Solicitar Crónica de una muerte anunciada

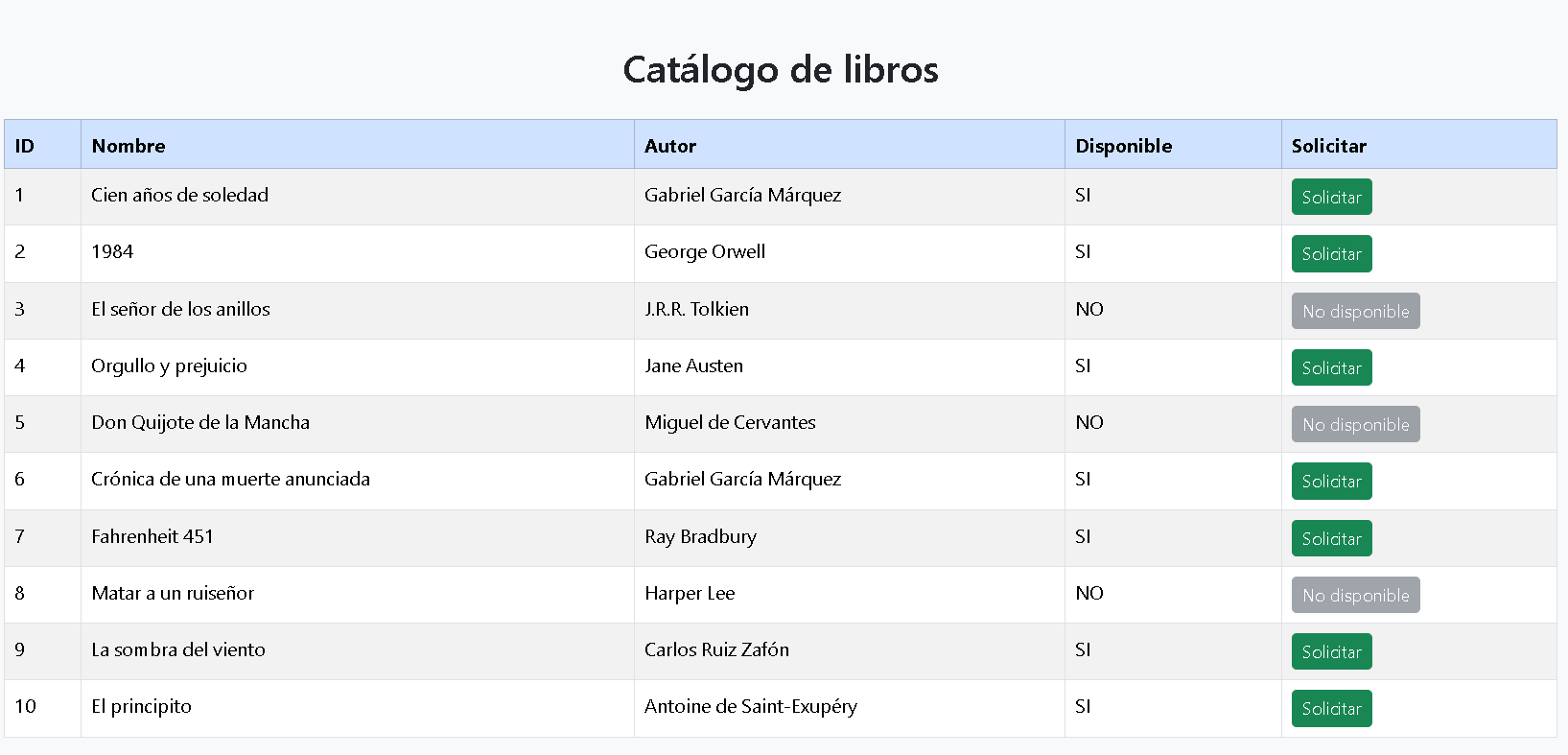(1331, 481)
